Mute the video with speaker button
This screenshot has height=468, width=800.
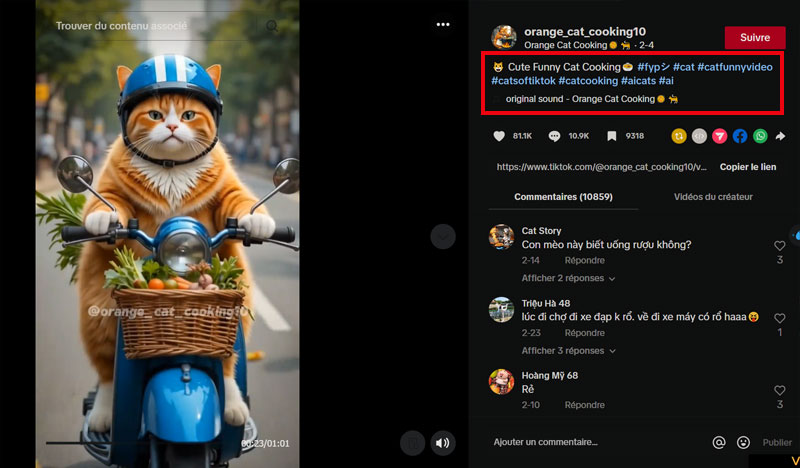pos(442,442)
